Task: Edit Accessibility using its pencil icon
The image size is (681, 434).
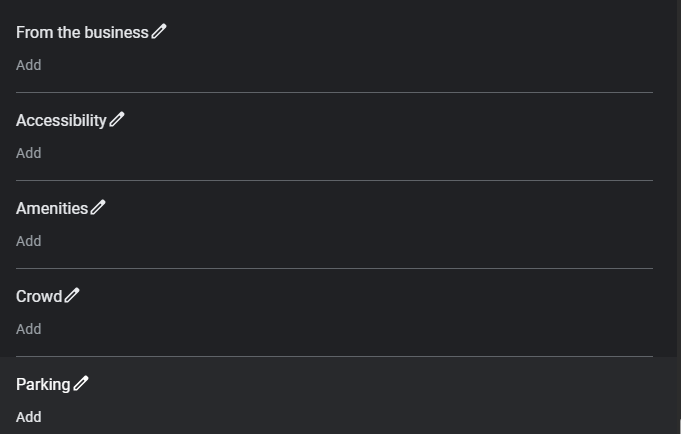Action: [117, 120]
